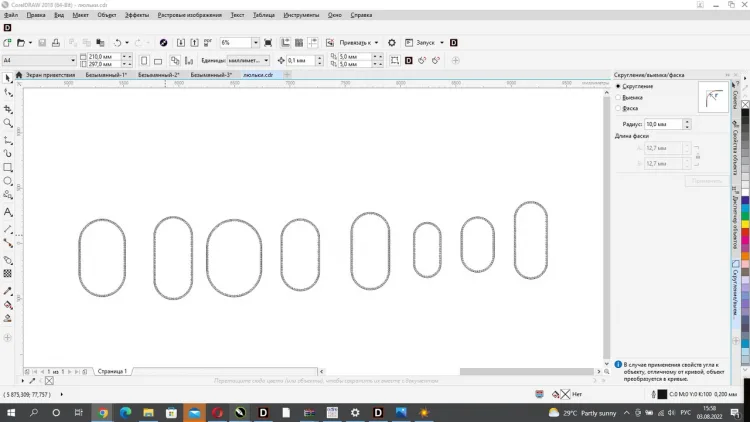Click the horizontal scrollbar thumb
This screenshot has width=750, height=422.
[527, 371]
